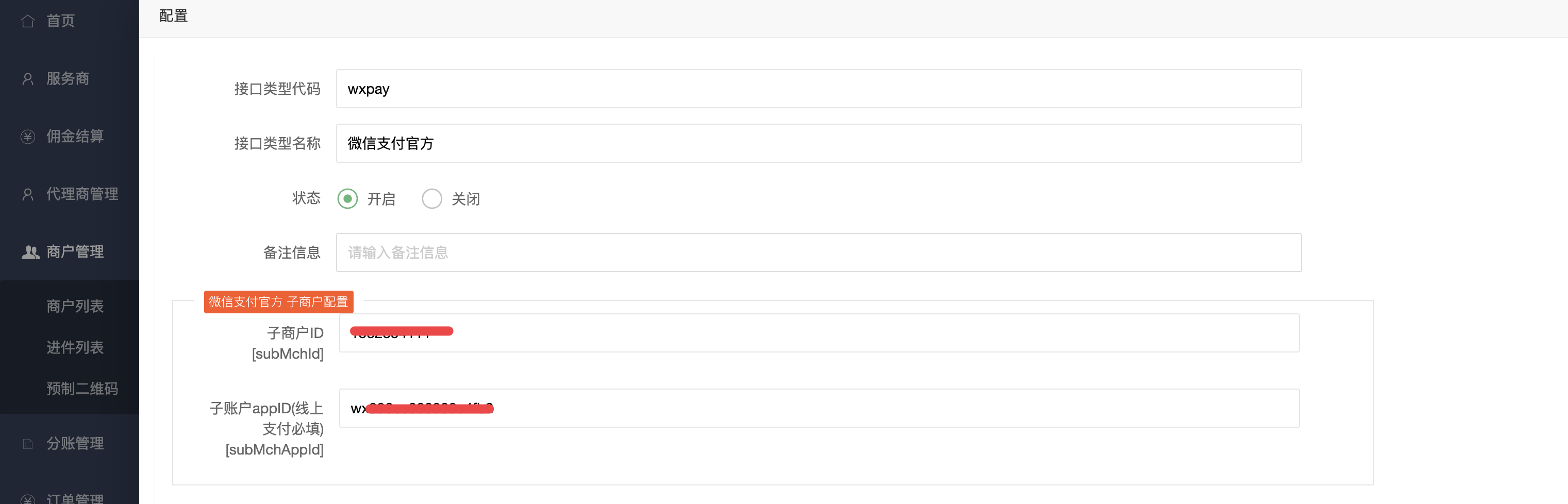Click the 接口类型名称 input field

[819, 144]
